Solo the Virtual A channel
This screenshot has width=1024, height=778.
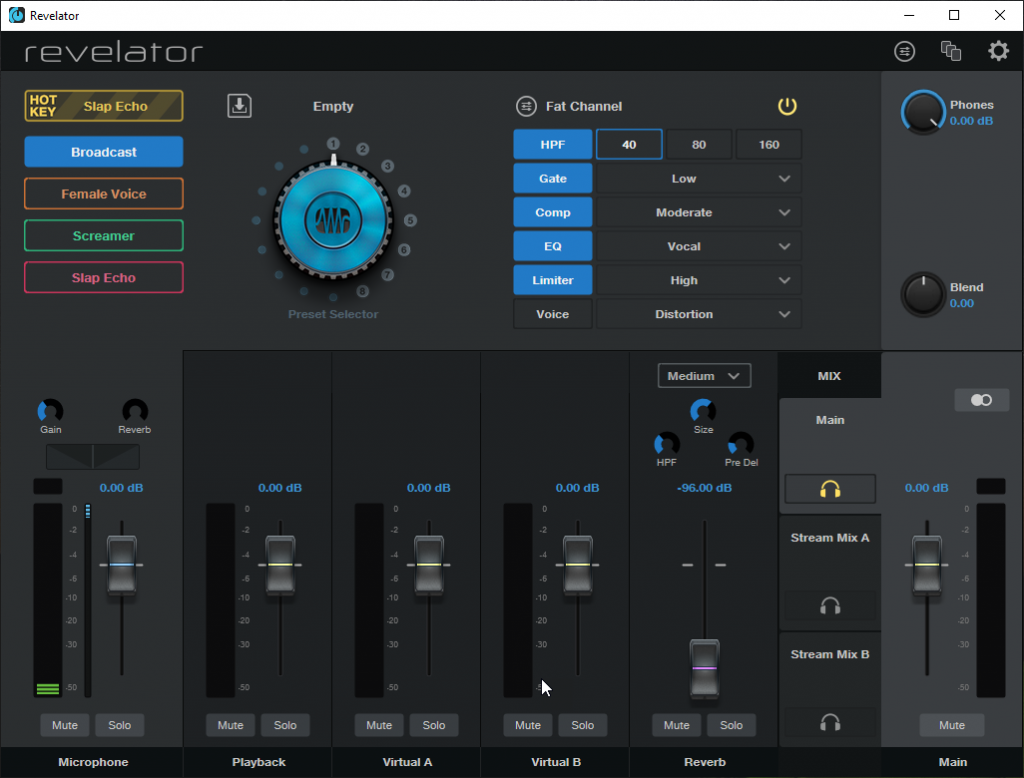[434, 725]
